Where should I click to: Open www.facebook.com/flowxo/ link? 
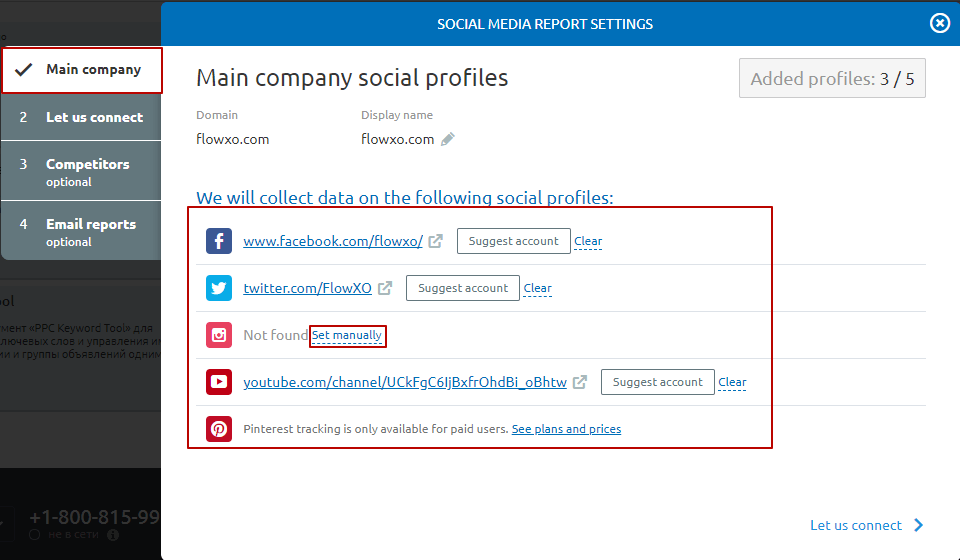pyautogui.click(x=333, y=241)
